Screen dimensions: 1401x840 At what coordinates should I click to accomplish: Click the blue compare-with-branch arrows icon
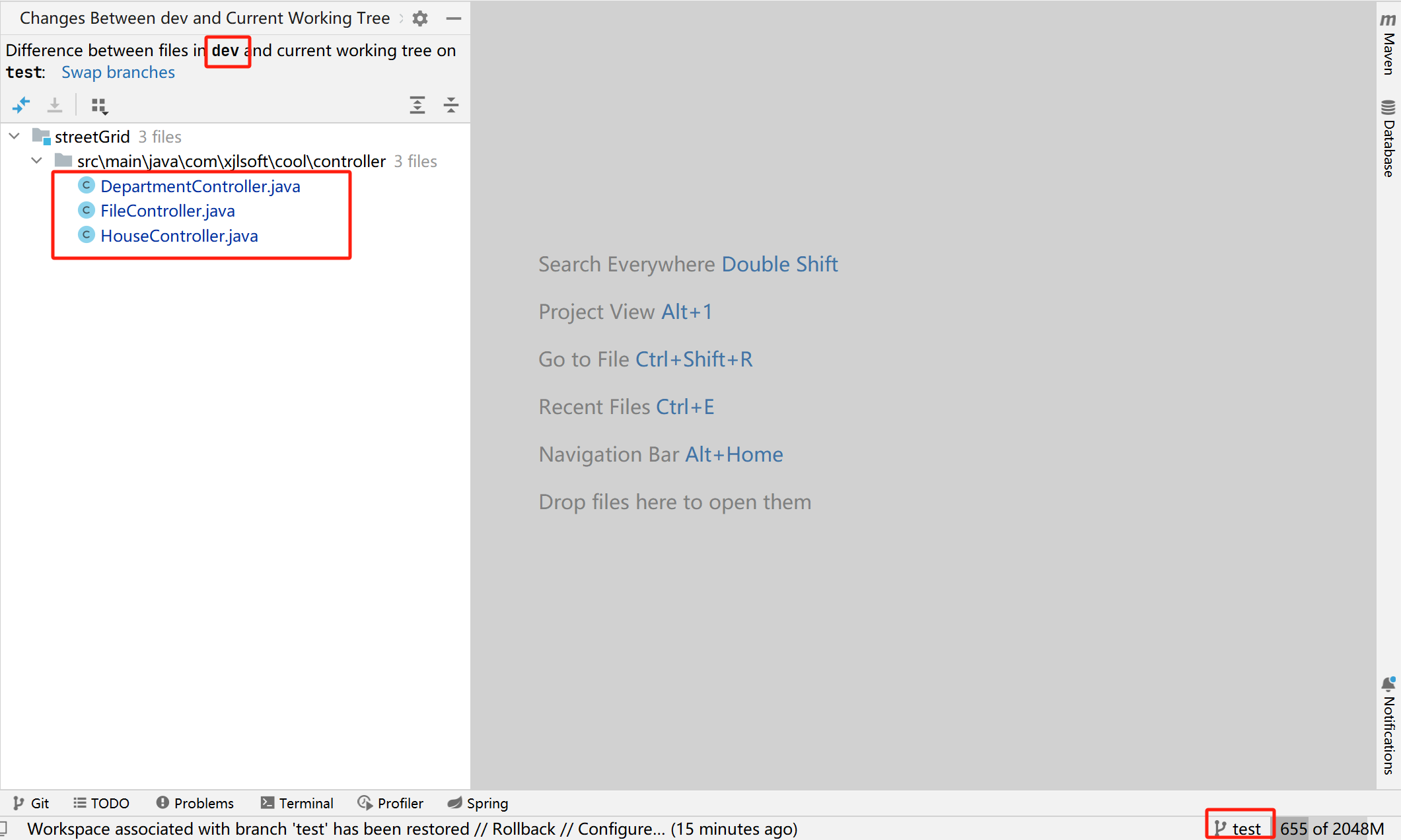coord(20,105)
